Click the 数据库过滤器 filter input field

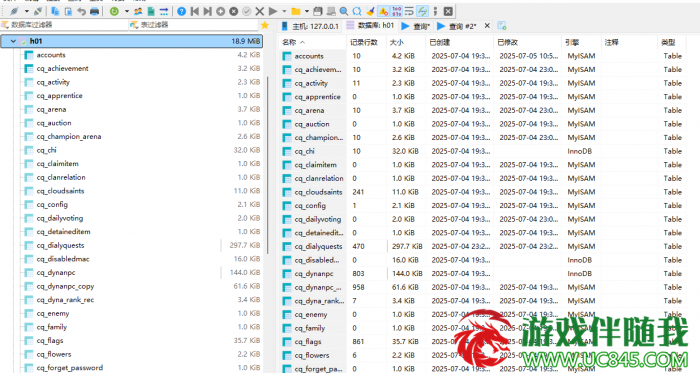64,25
